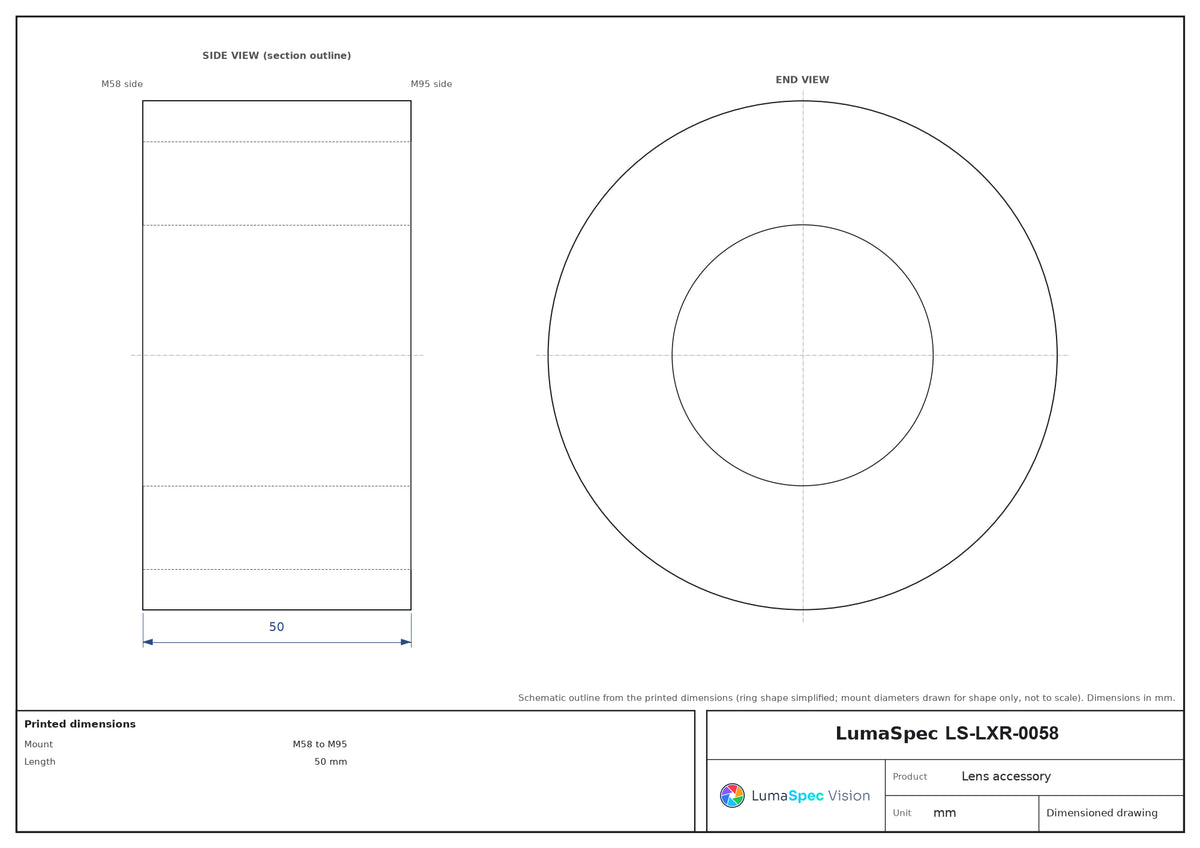Click the 'END VIEW' heading

pos(802,80)
